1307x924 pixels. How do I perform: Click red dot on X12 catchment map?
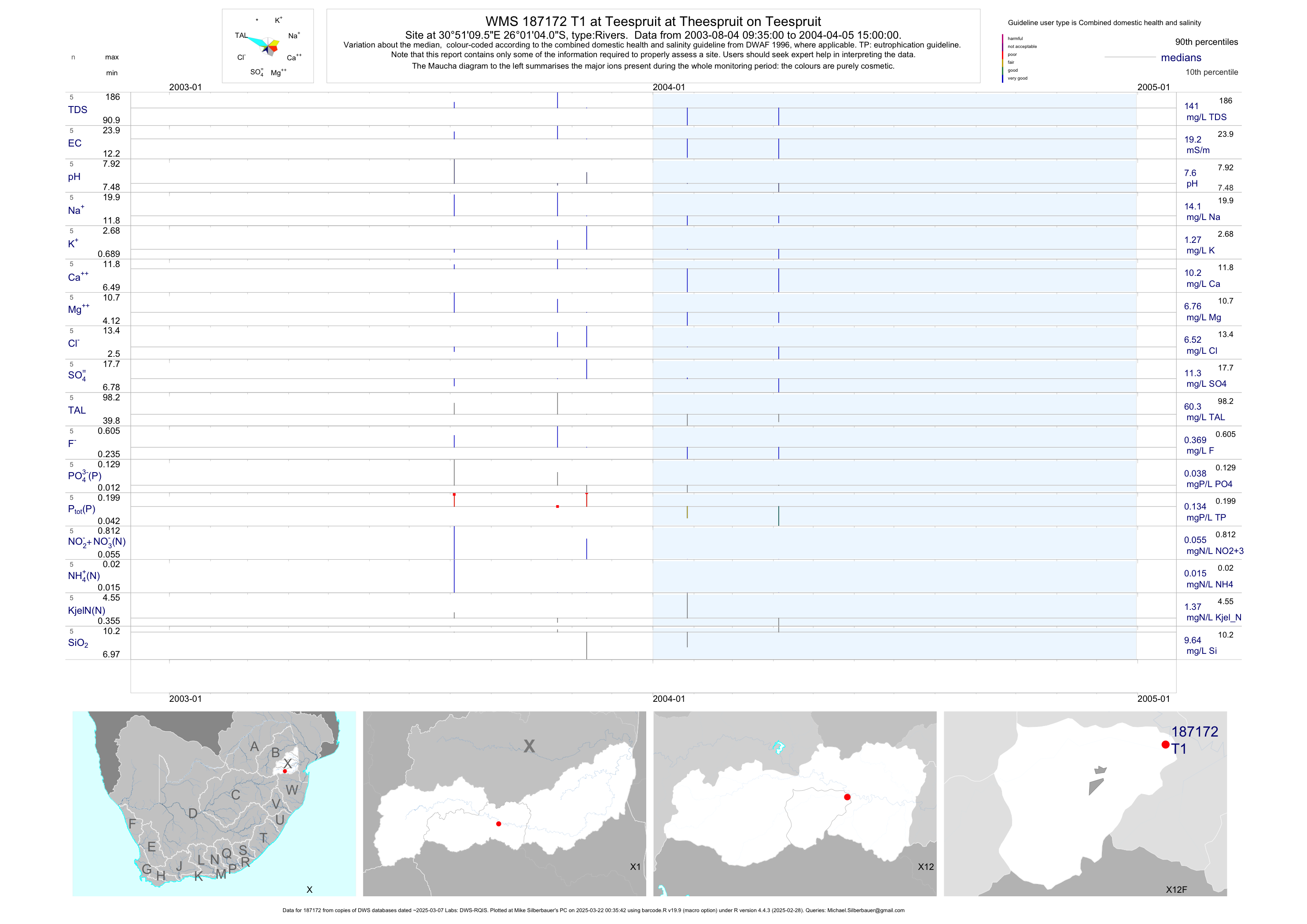pyautogui.click(x=847, y=797)
